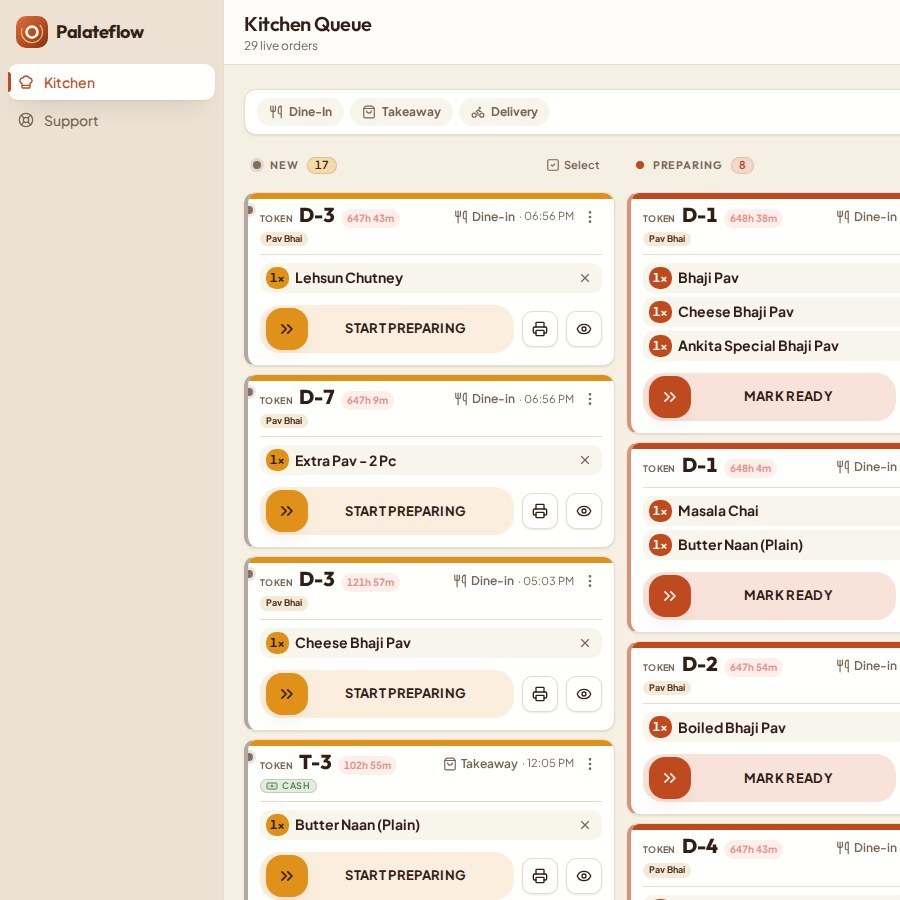Print ticket for D-7 Extra Pav order

coord(540,511)
